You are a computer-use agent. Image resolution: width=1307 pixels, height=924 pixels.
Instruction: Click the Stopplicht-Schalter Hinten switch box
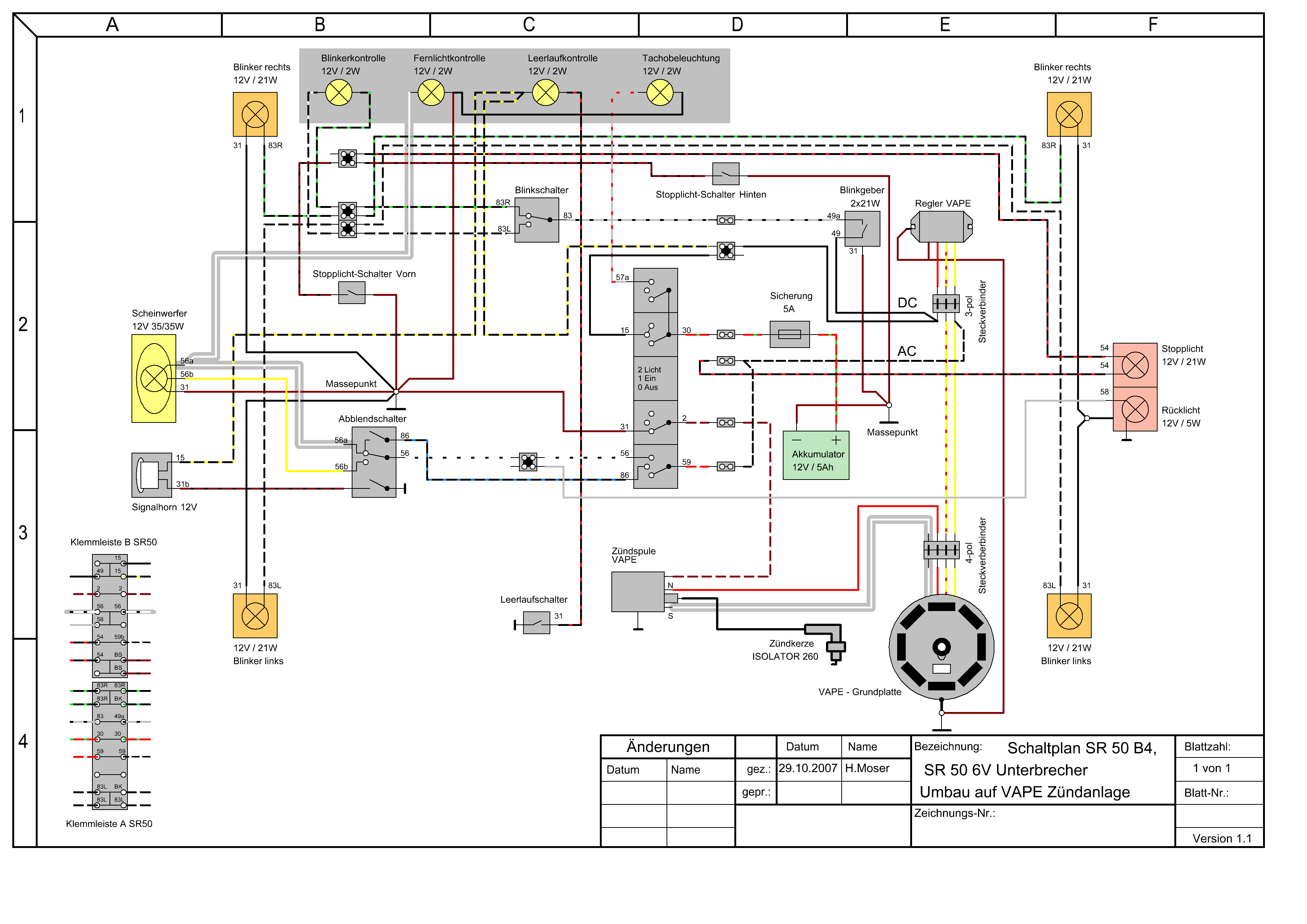click(726, 174)
